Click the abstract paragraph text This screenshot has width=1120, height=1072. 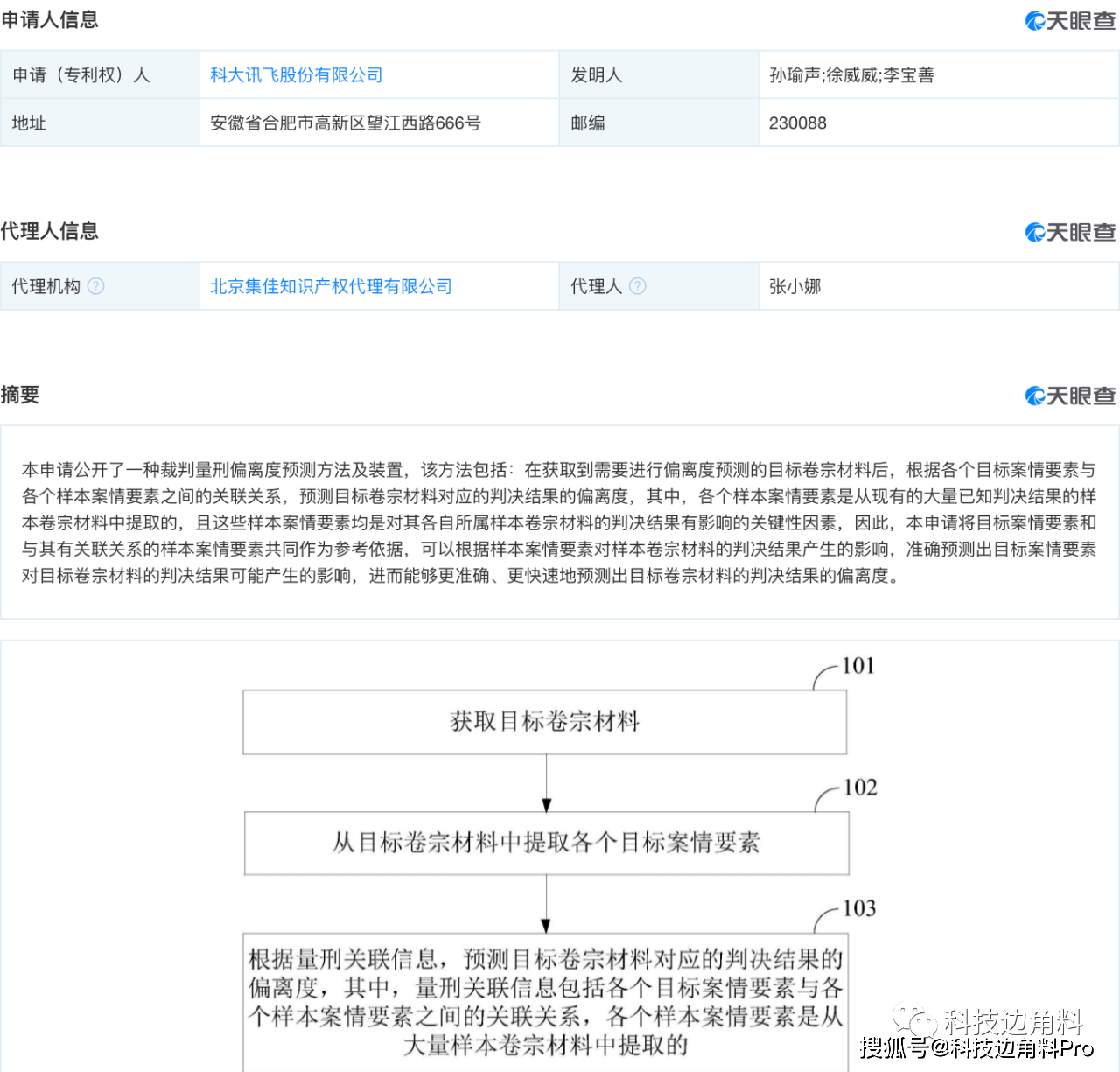pos(558,522)
